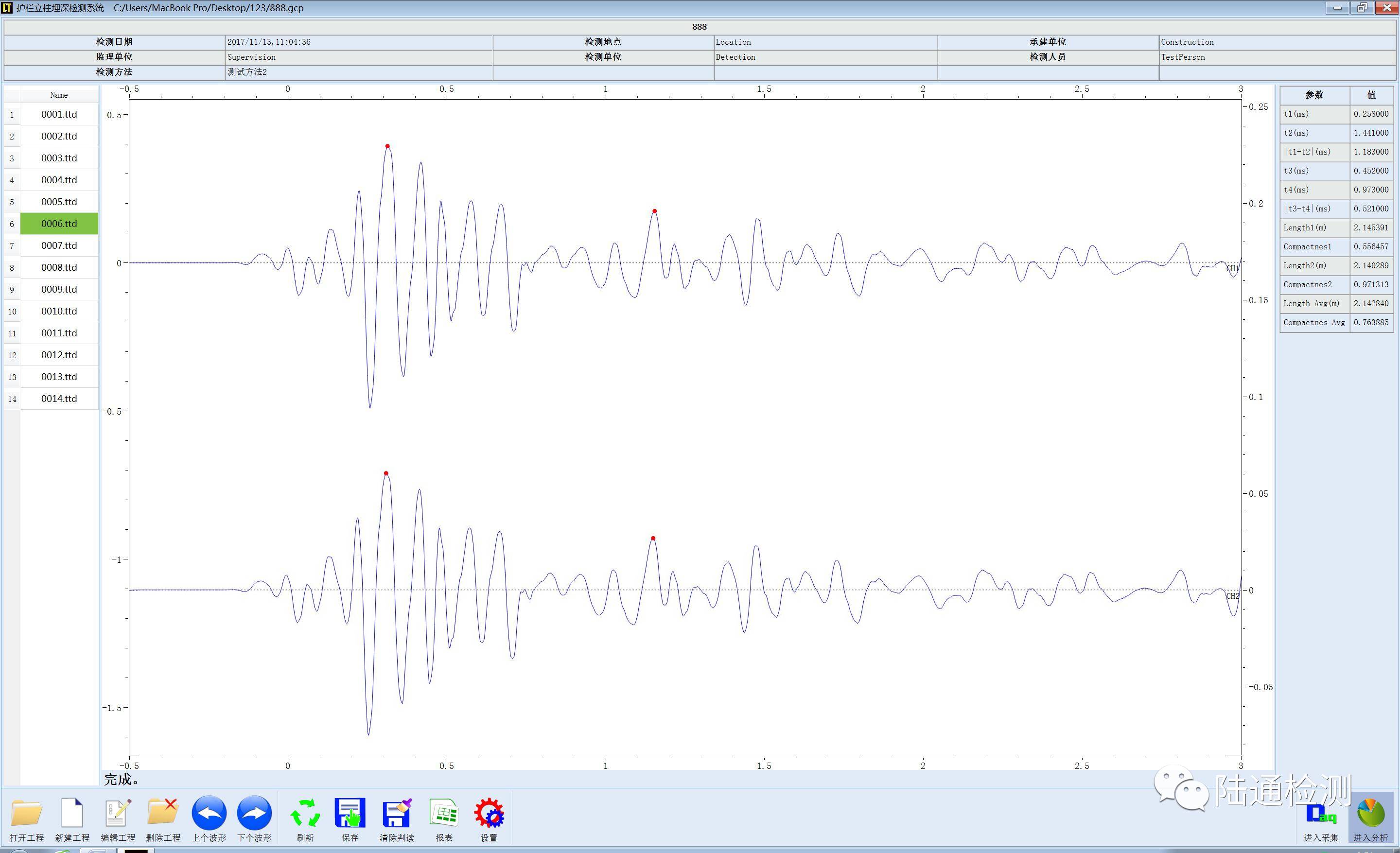
Task: Clear interpretation with the 清除判读 icon
Action: tap(397, 814)
